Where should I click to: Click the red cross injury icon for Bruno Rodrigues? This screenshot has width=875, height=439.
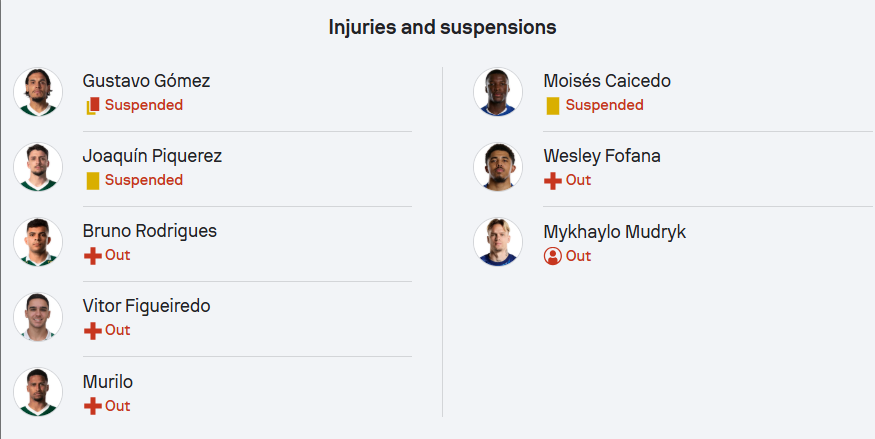(93, 256)
